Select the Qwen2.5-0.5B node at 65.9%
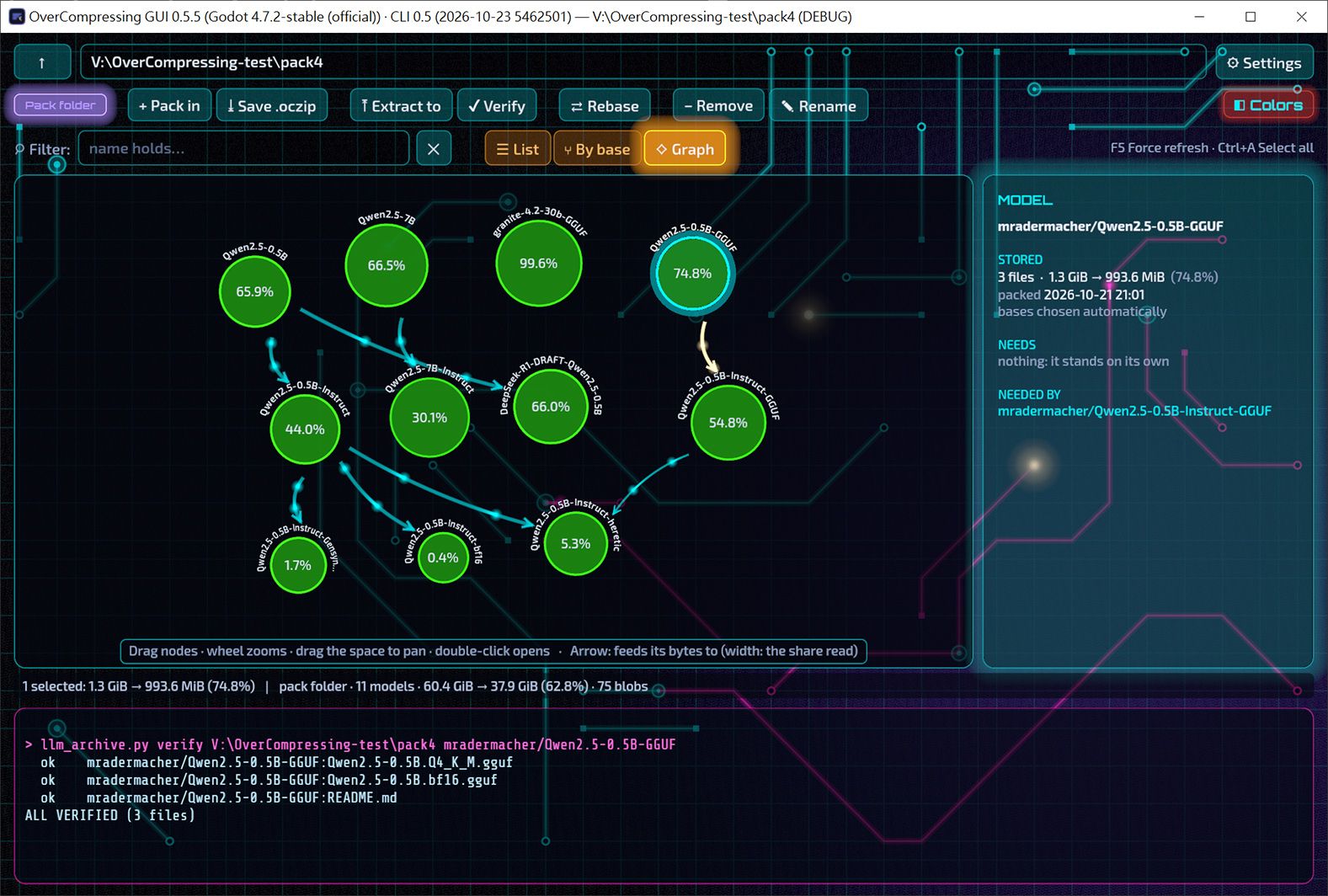This screenshot has width=1328, height=896. (254, 291)
